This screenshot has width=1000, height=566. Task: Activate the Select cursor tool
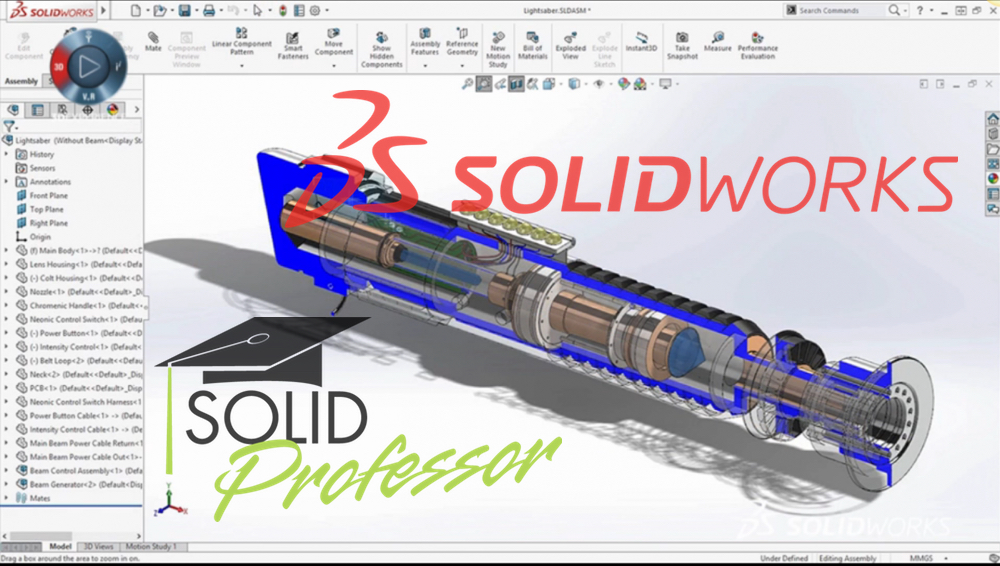(x=257, y=10)
